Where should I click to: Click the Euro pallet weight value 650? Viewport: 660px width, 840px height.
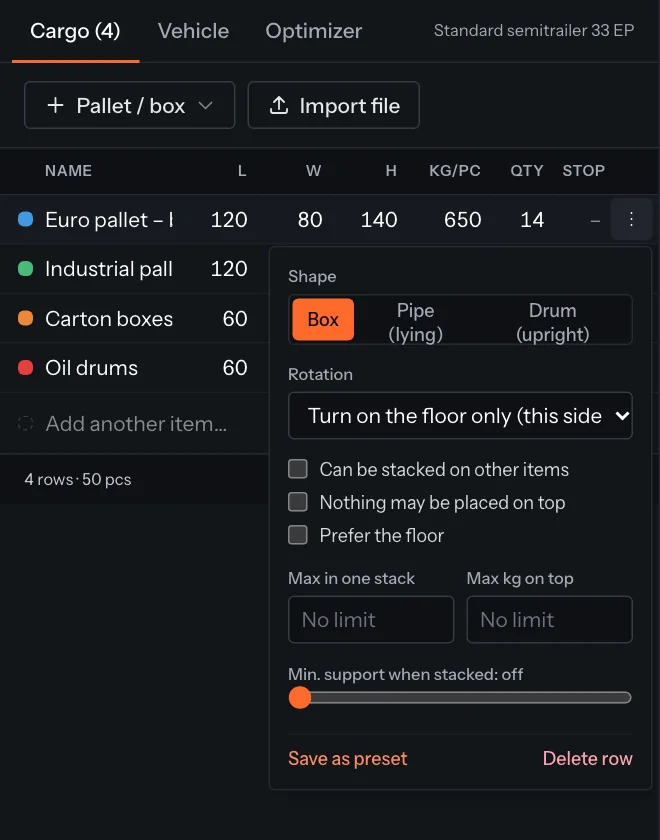click(x=462, y=220)
